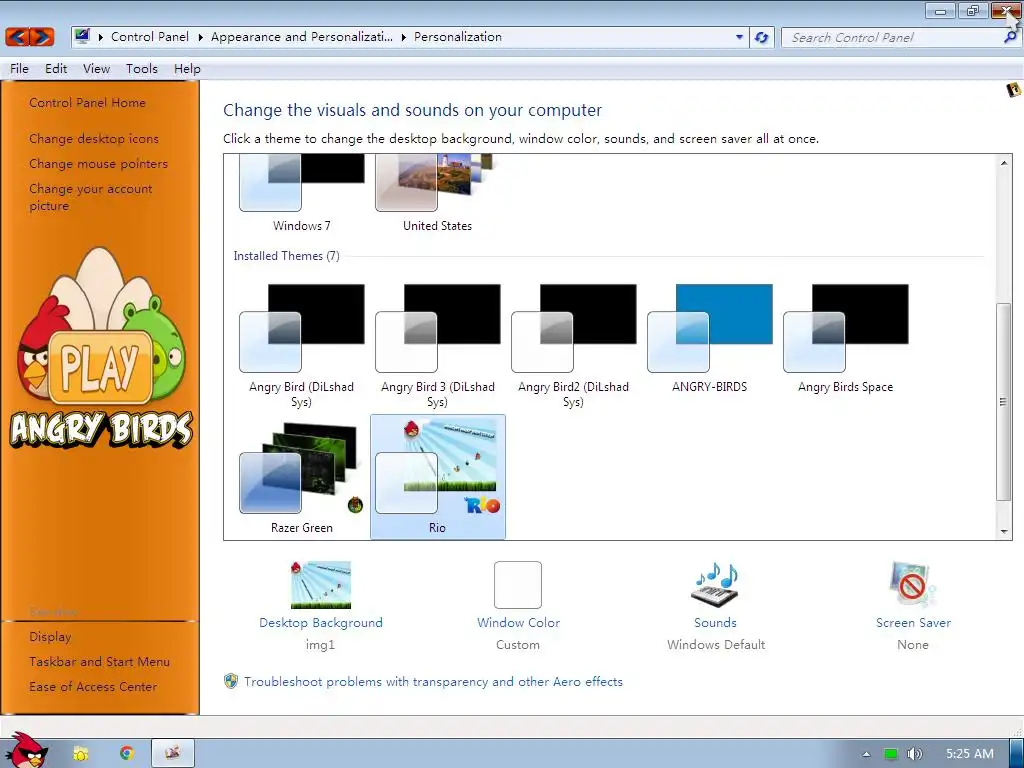This screenshot has height=768, width=1024.
Task: Launch Chrome from the taskbar
Action: pyautogui.click(x=127, y=754)
